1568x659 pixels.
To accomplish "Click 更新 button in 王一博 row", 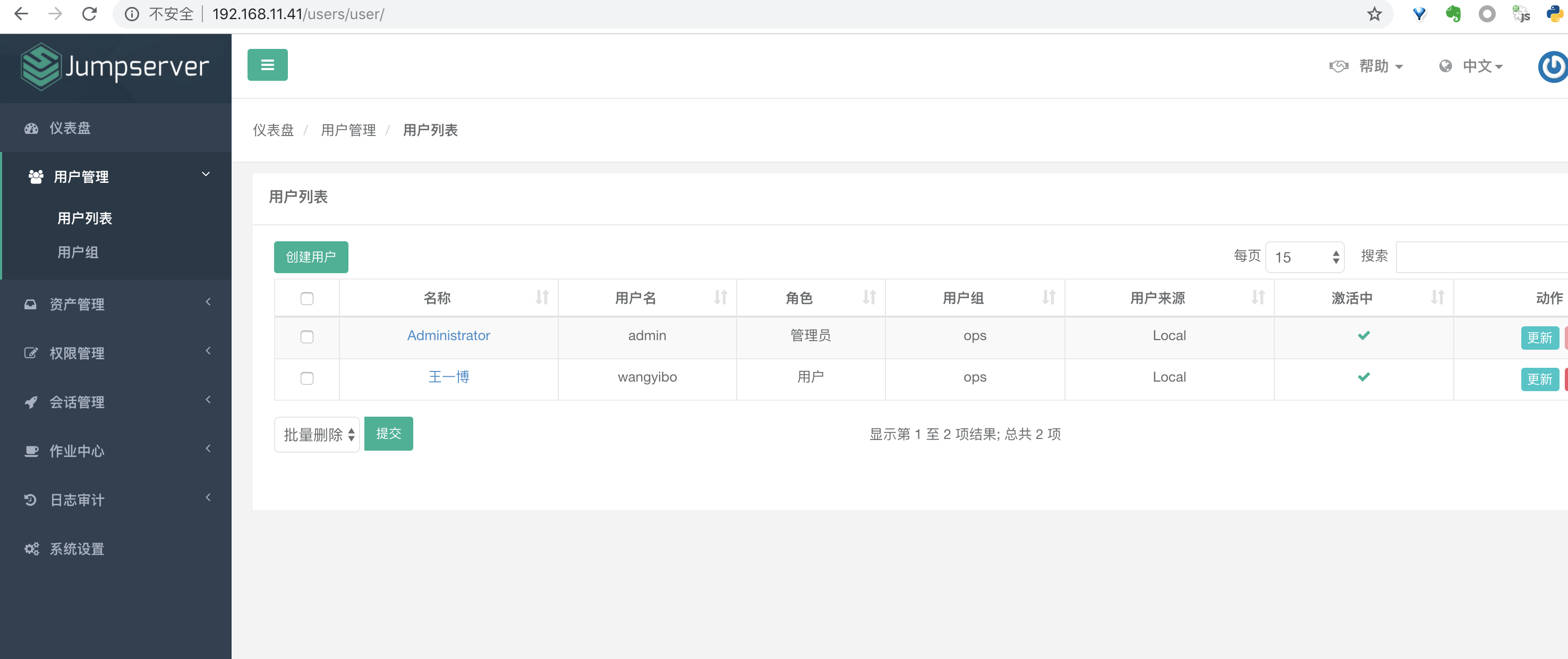I will [1539, 379].
